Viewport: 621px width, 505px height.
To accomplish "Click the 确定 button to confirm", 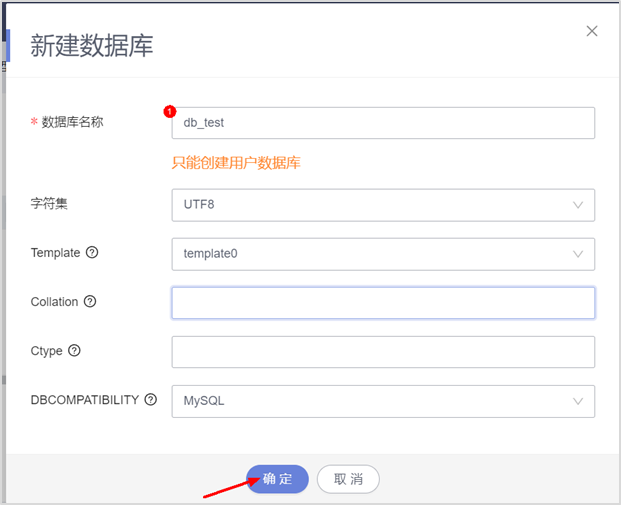I will 277,479.
